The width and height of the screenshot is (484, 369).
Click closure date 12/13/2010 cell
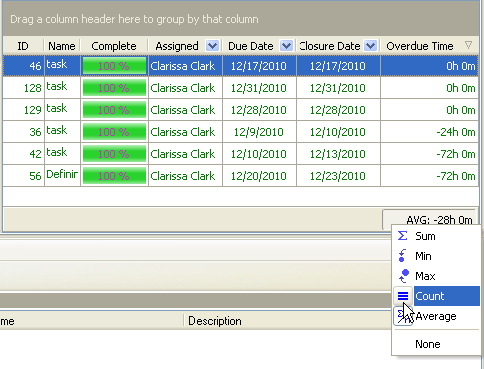pyautogui.click(x=338, y=154)
